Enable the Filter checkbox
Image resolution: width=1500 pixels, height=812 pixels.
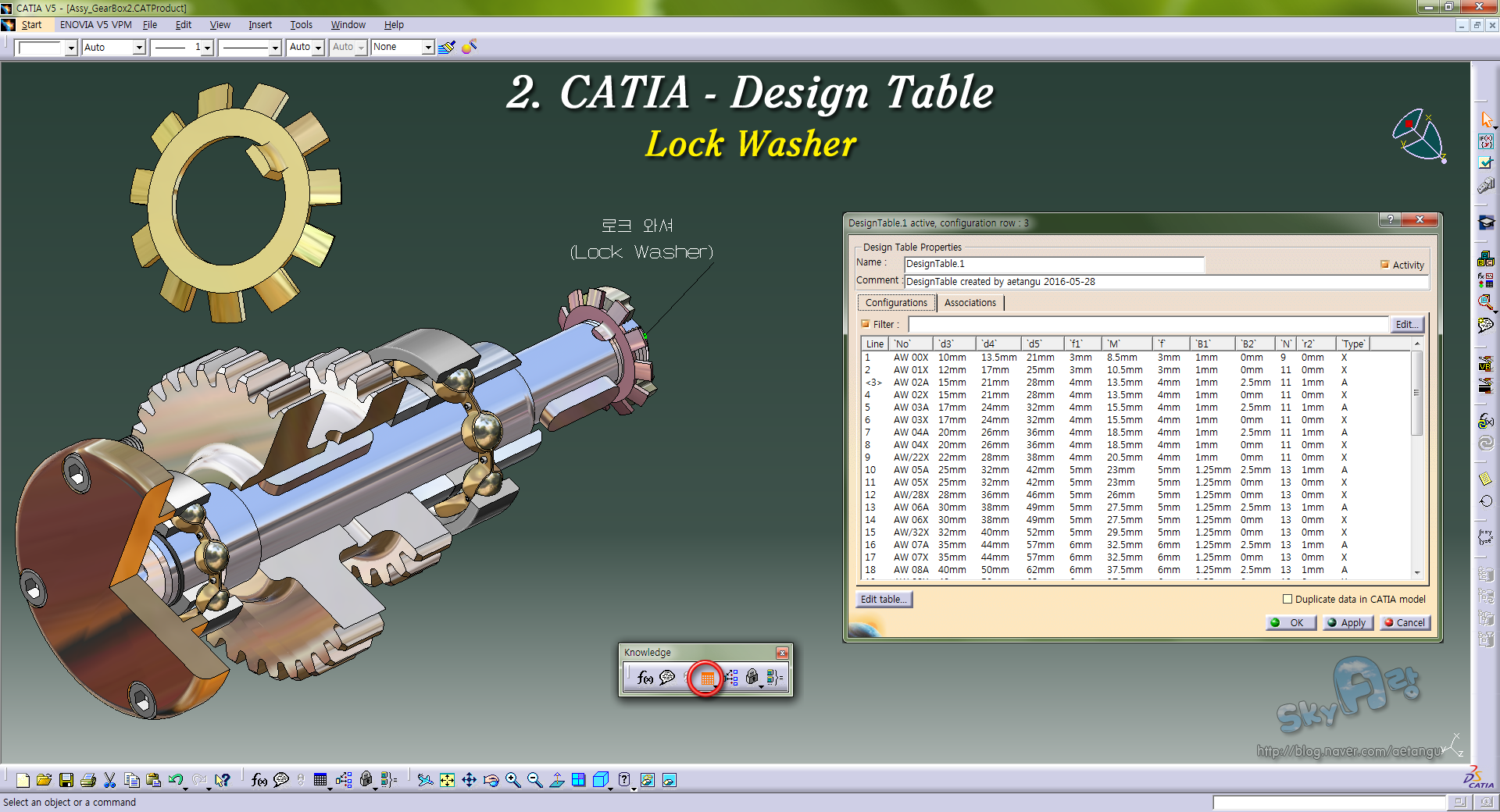pos(866,324)
